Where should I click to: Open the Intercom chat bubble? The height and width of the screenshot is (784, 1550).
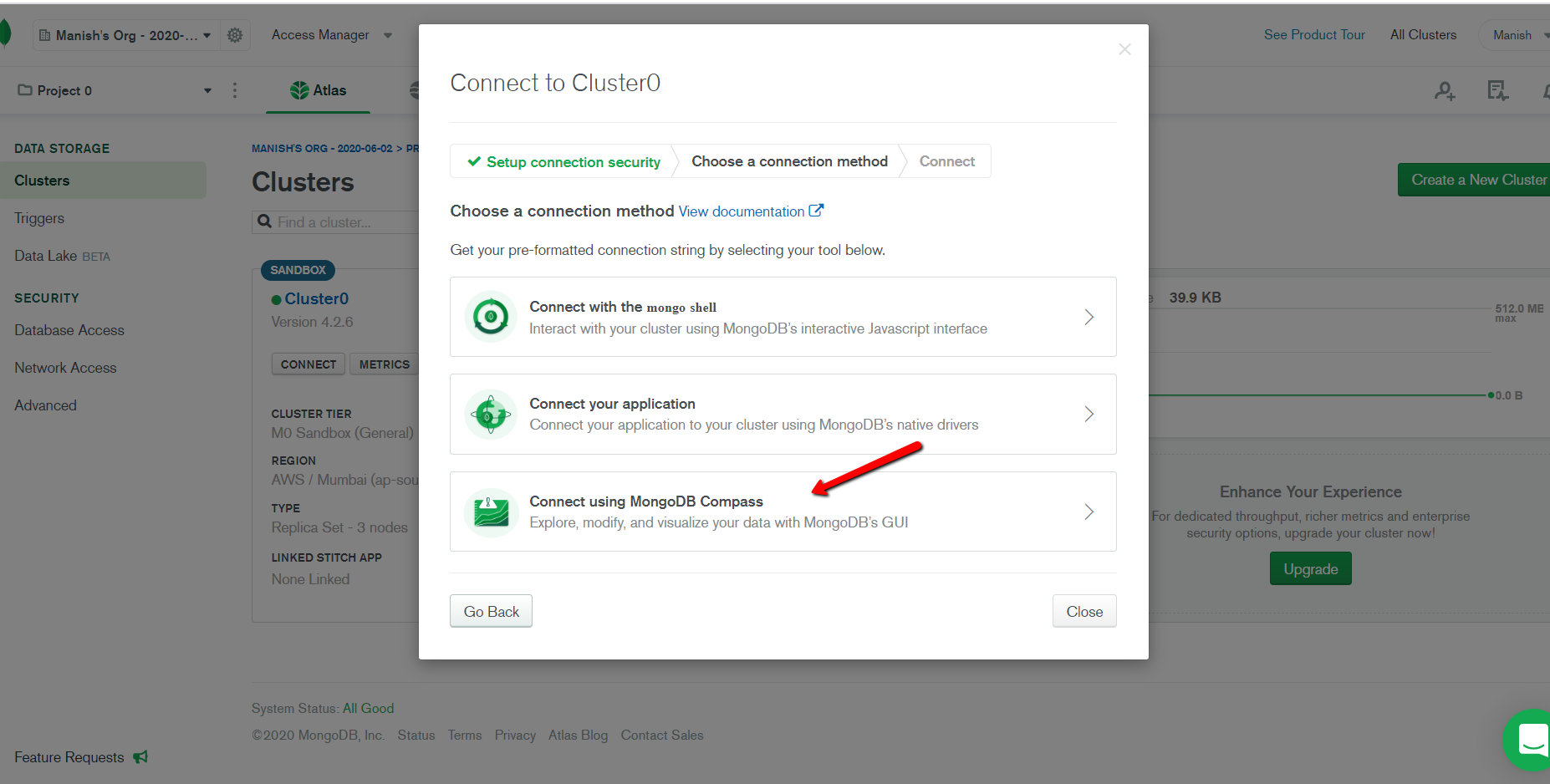click(1528, 740)
